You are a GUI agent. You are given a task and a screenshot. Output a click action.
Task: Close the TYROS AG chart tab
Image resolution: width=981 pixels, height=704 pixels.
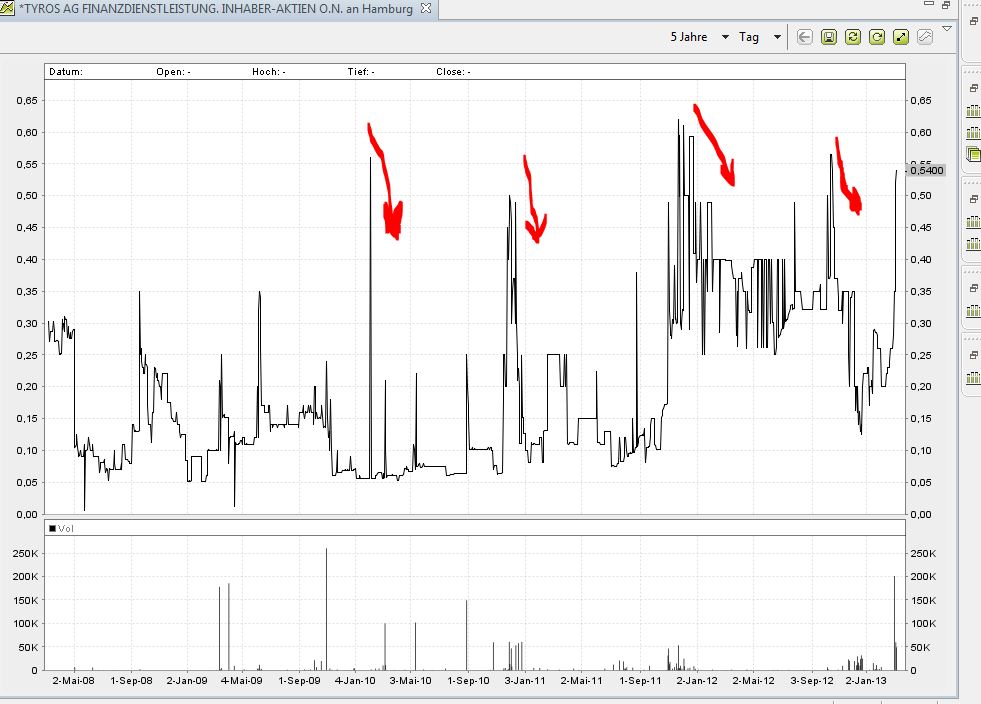pos(426,8)
